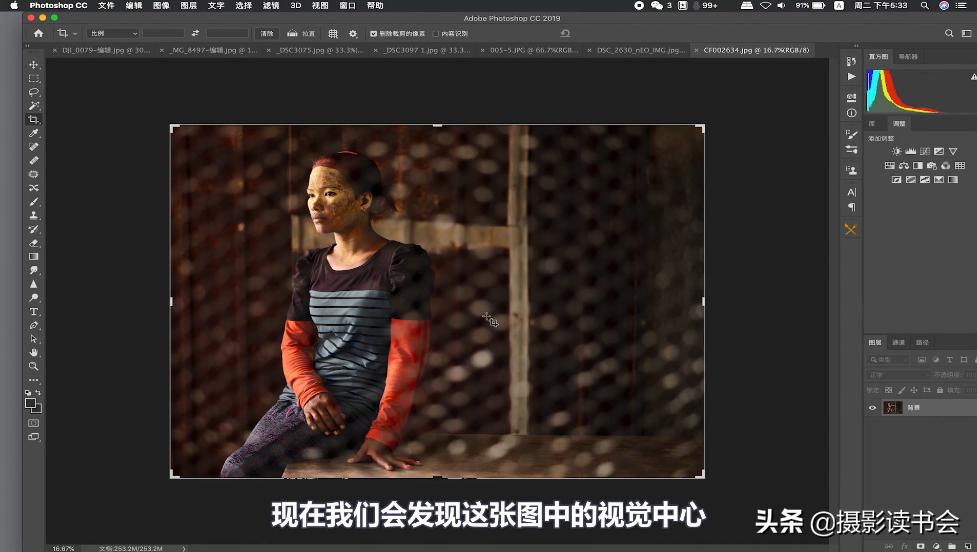Switch to the Libraries tab
977x552 pixels.
tap(872, 123)
